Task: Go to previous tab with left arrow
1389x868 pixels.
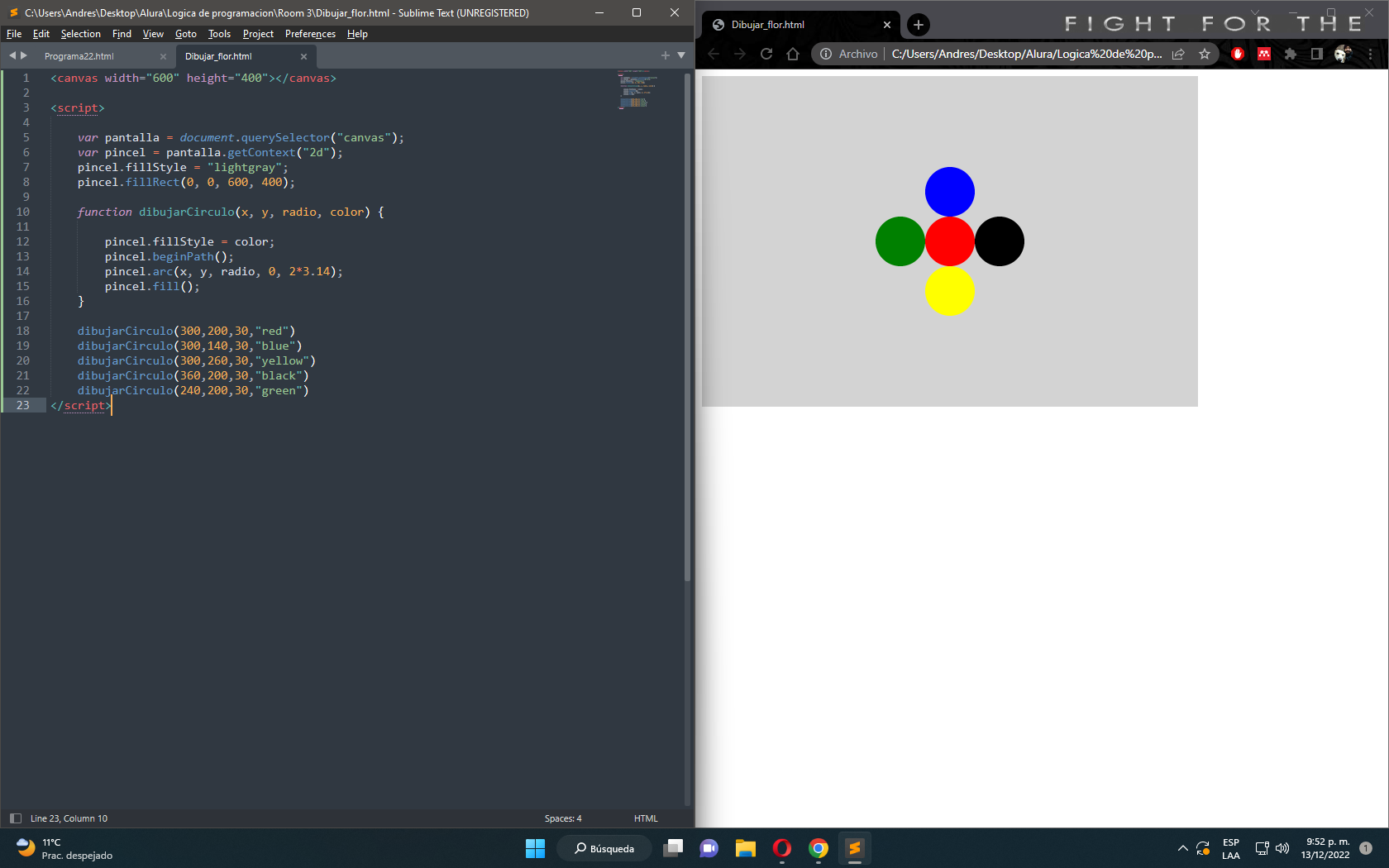Action: click(x=12, y=55)
